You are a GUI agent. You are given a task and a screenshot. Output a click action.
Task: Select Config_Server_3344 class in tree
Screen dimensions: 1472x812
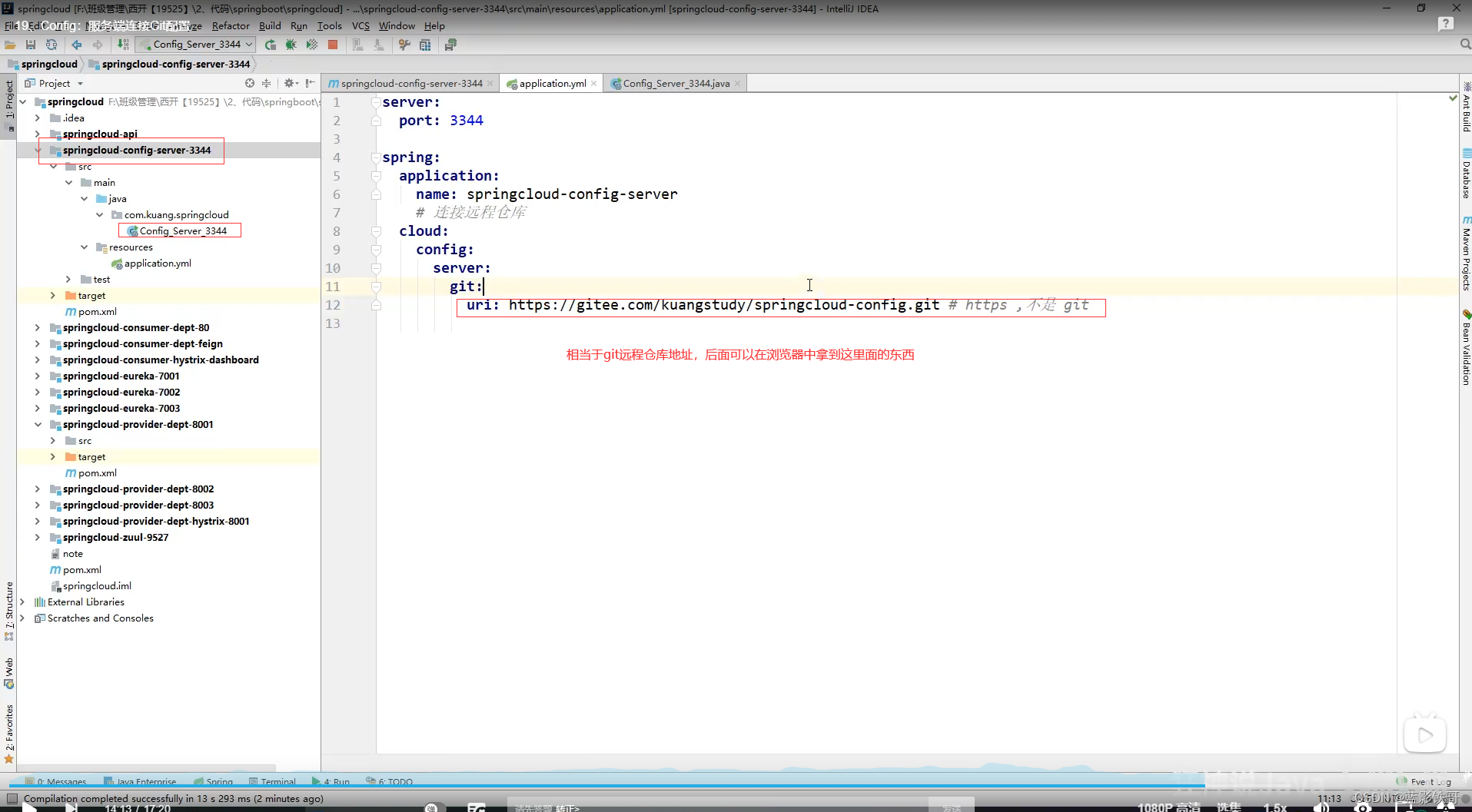[183, 230]
